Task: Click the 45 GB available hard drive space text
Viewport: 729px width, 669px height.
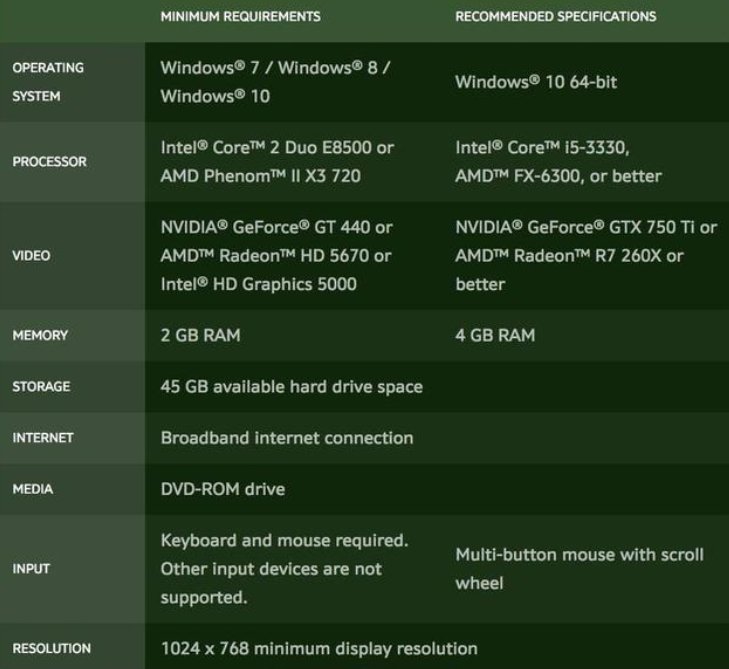Action: pyautogui.click(x=291, y=387)
